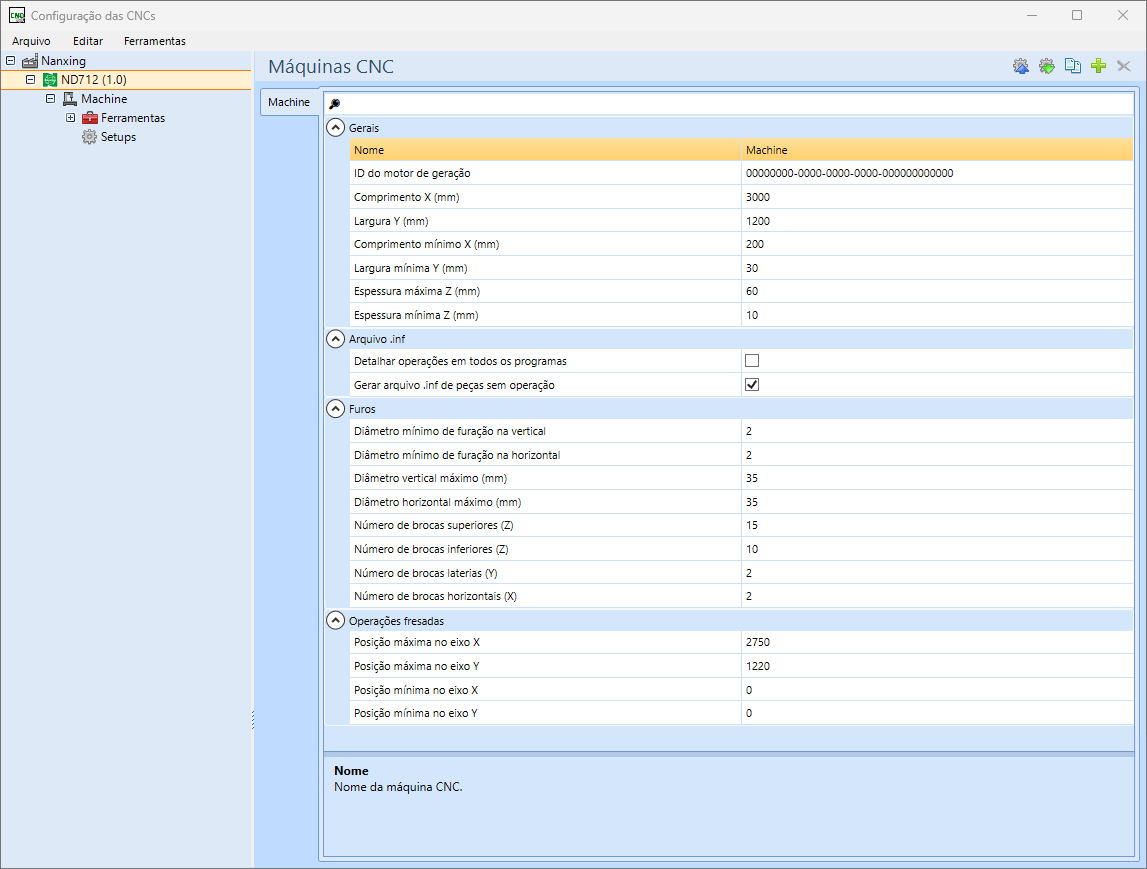Uncheck Gerar arquivo .inf de peças sem operação
This screenshot has height=869, width=1147.
point(751,385)
